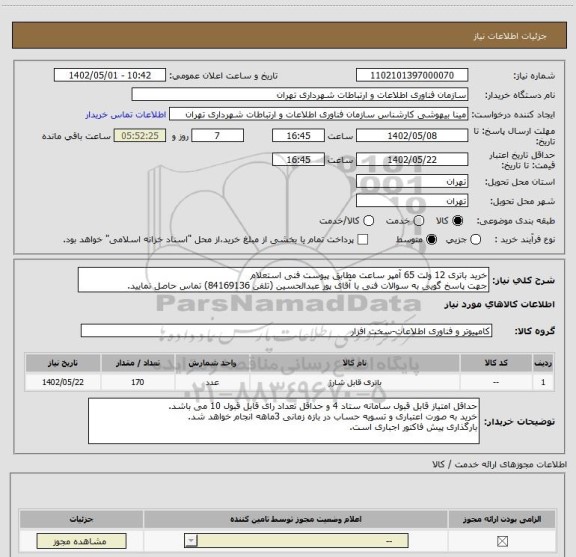Click the quantity cell showing 170
This screenshot has height=557, width=576.
[x=138, y=382]
